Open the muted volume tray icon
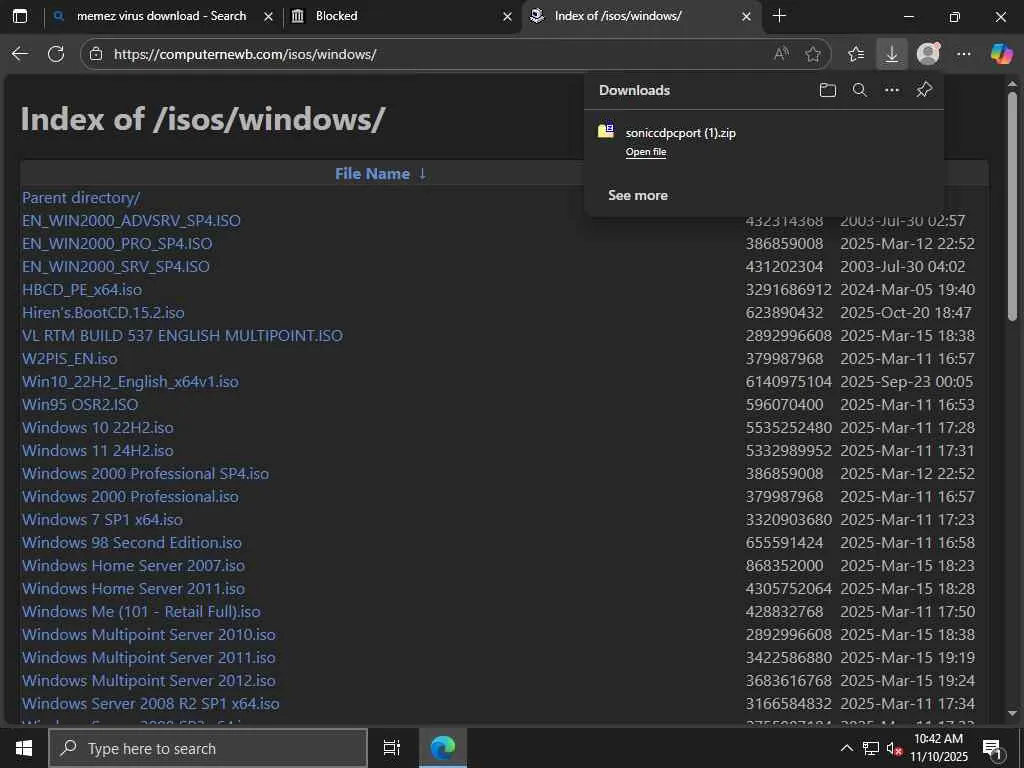This screenshot has height=768, width=1024. pos(894,748)
